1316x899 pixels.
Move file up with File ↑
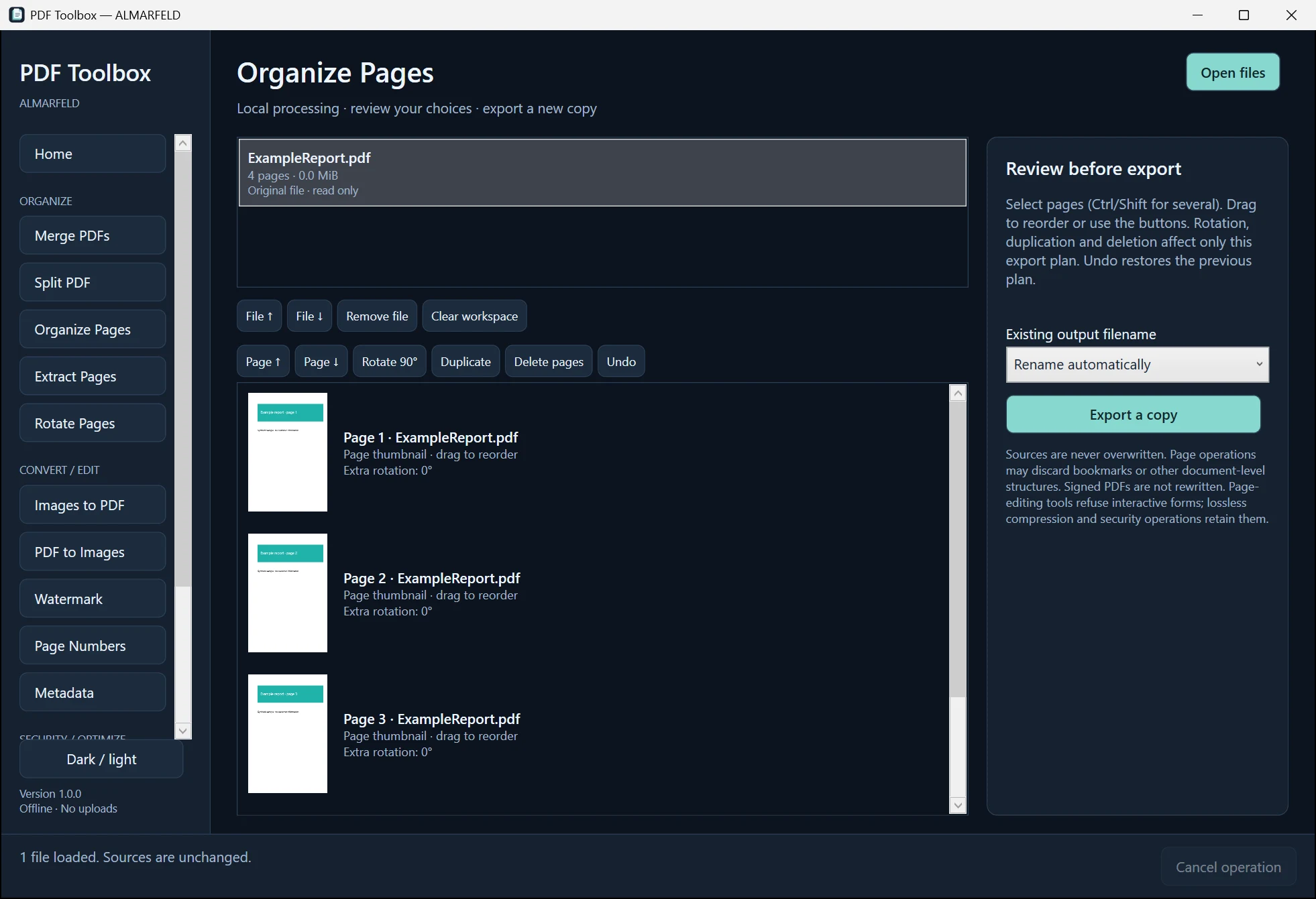[x=259, y=316]
